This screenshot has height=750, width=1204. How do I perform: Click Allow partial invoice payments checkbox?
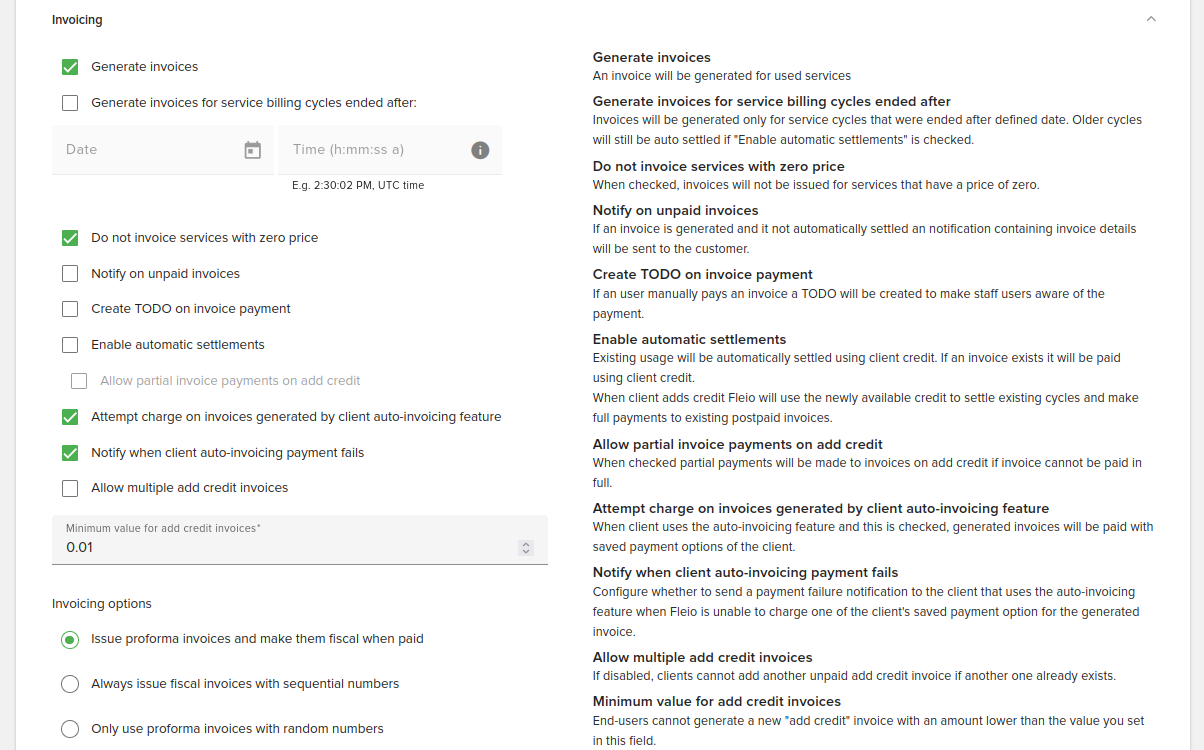[79, 381]
